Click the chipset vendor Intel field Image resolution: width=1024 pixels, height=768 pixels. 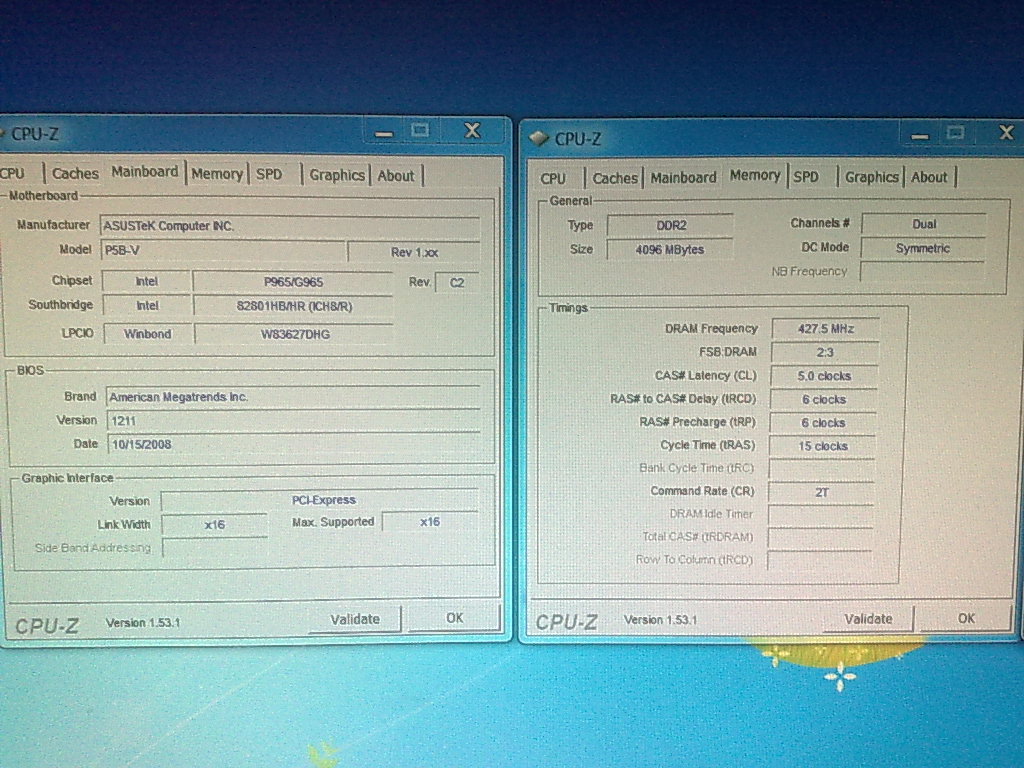146,281
